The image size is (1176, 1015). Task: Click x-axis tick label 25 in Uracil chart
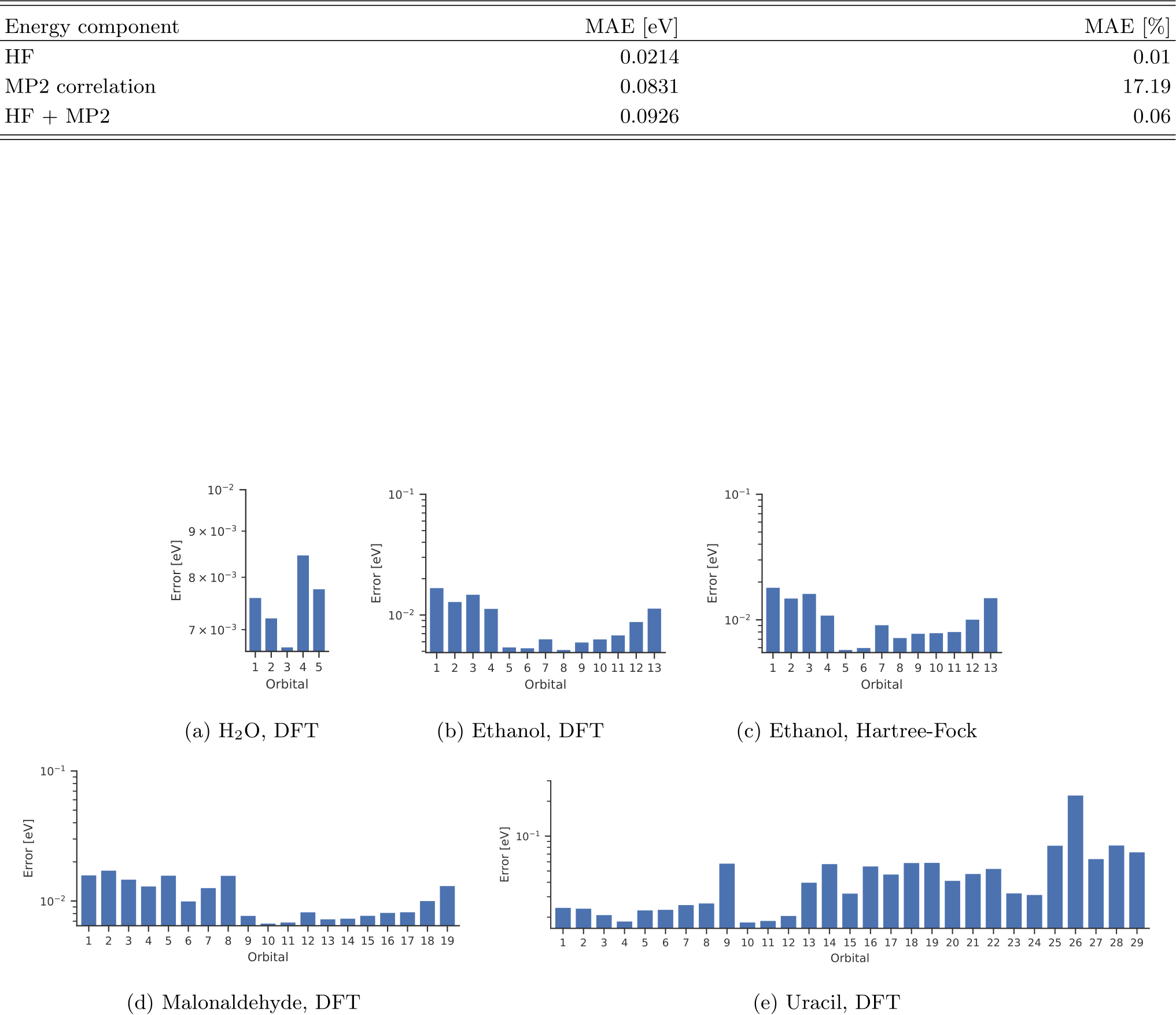[1055, 943]
